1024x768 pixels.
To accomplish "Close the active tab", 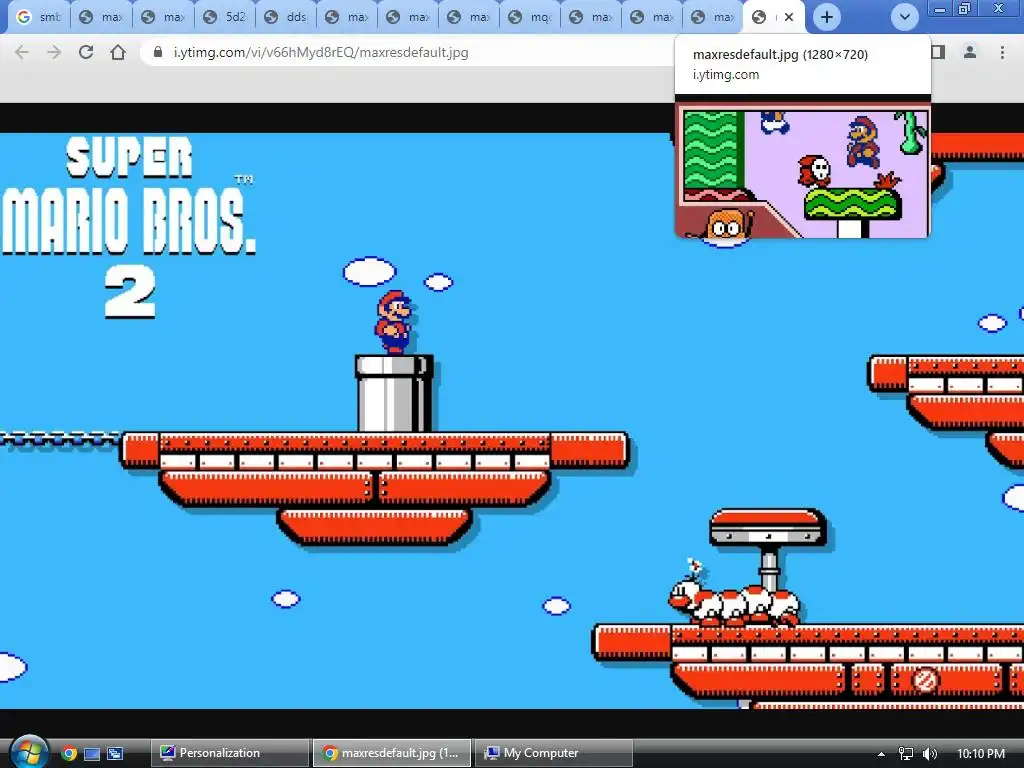I will (789, 17).
